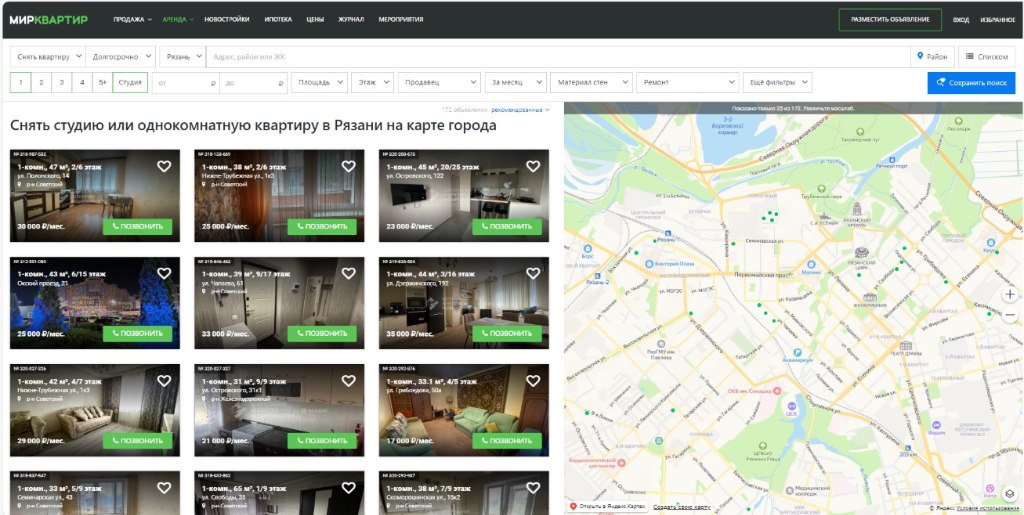This screenshot has width=1024, height=515.
Task: Favorite the Скоморошинская ул. listing heart
Action: click(x=533, y=488)
